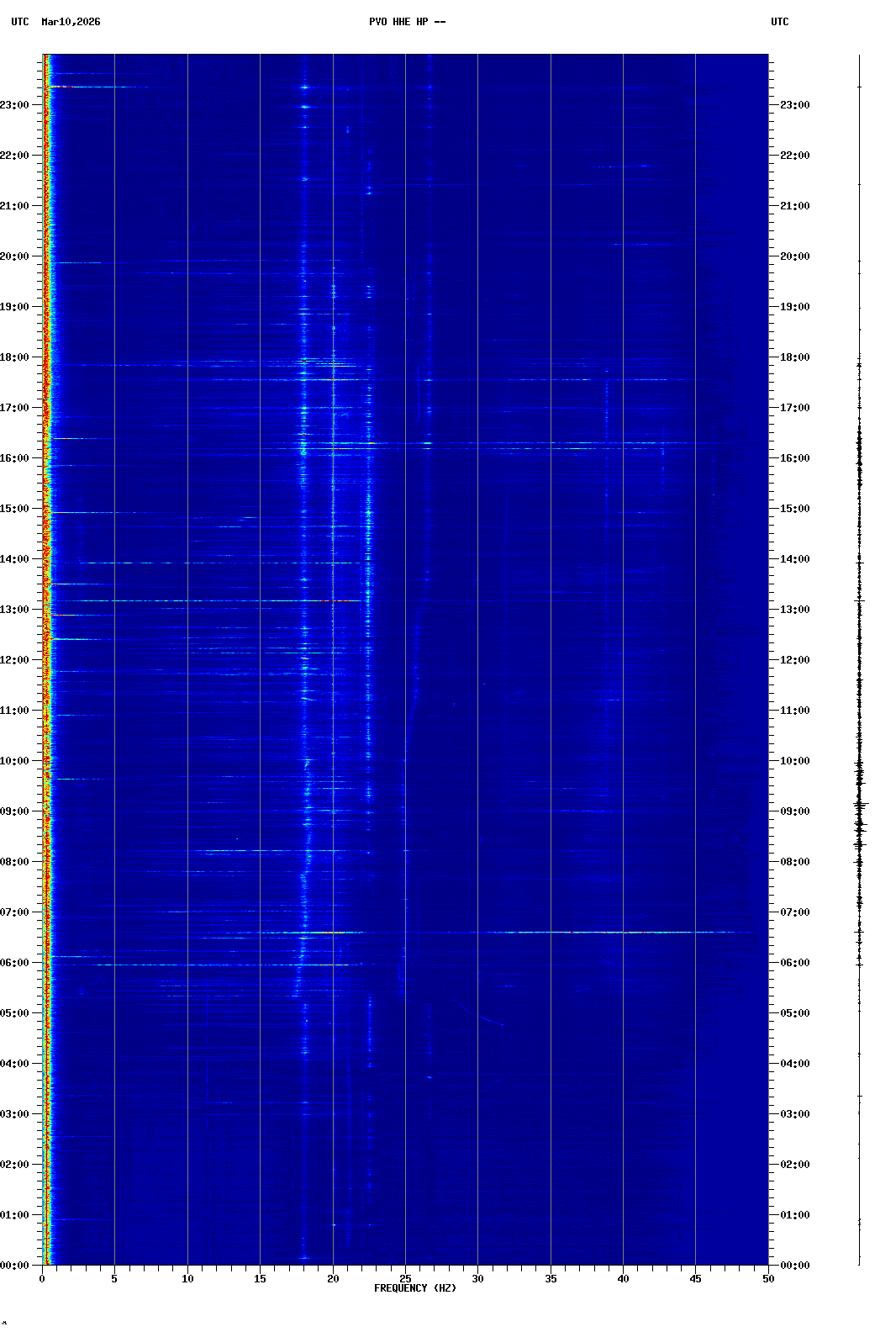Click the 00:00 marker on right time axis
896x1332 pixels.
tap(794, 1266)
